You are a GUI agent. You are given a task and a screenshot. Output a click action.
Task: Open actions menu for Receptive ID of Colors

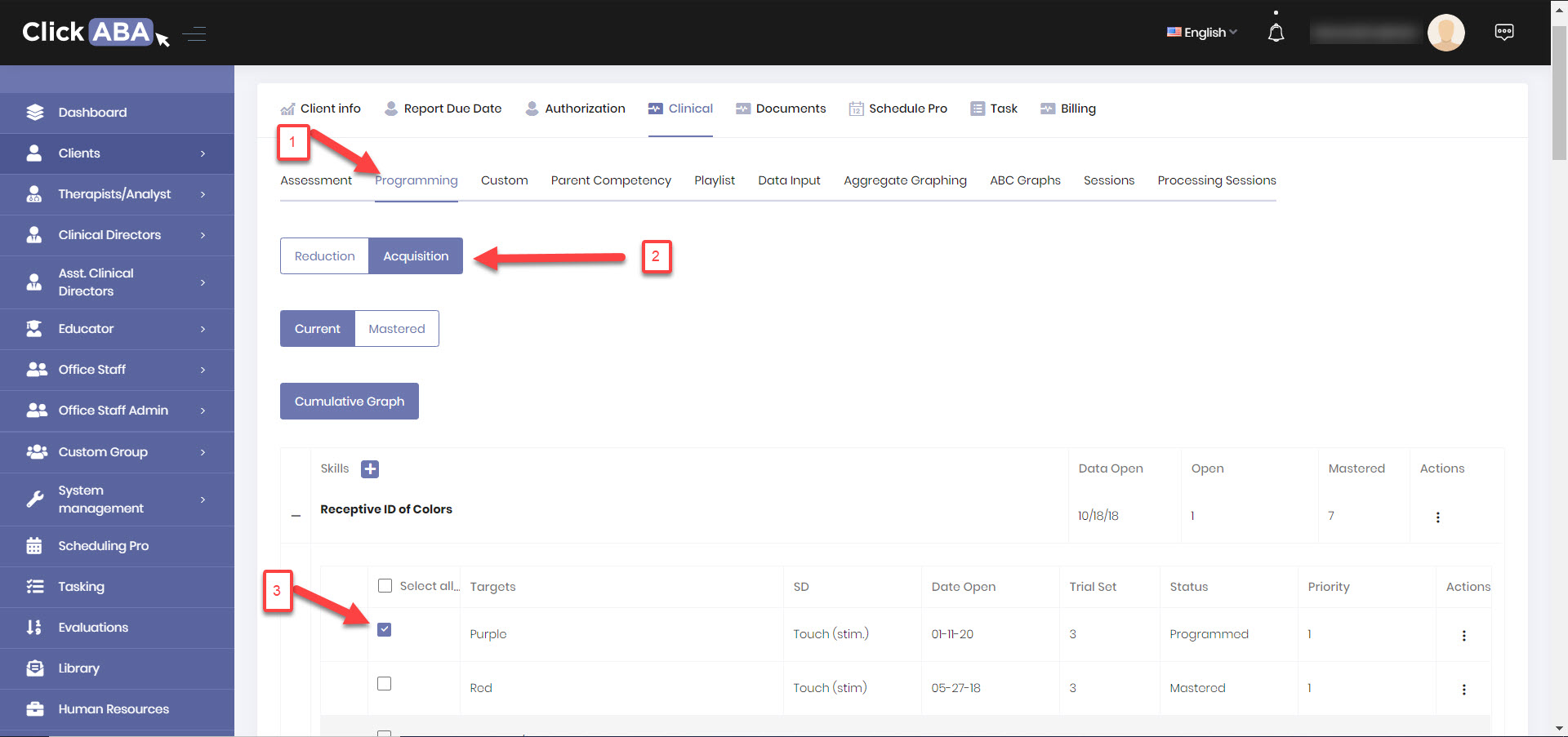(x=1437, y=517)
